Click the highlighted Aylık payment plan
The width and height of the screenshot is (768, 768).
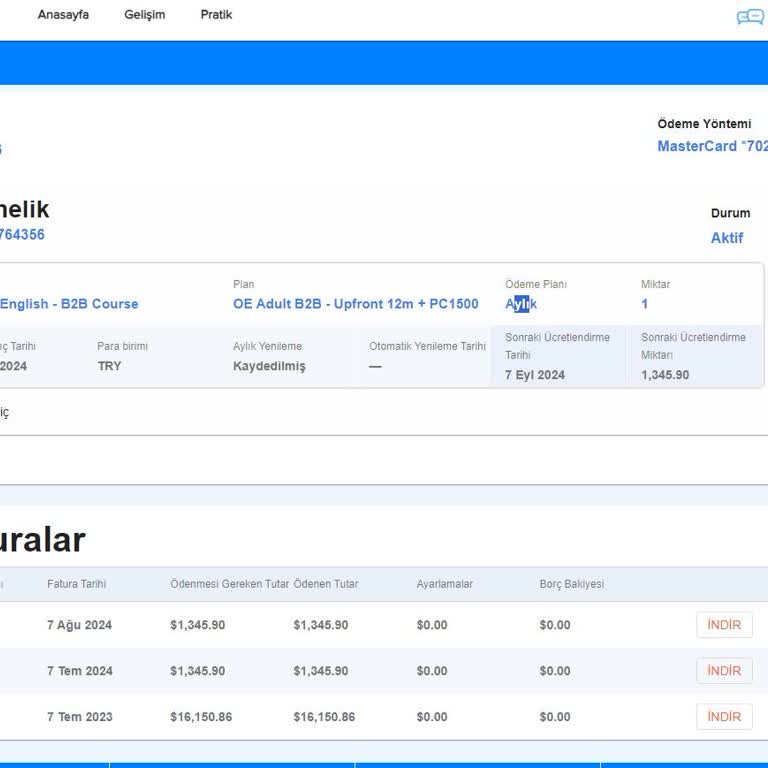[521, 304]
